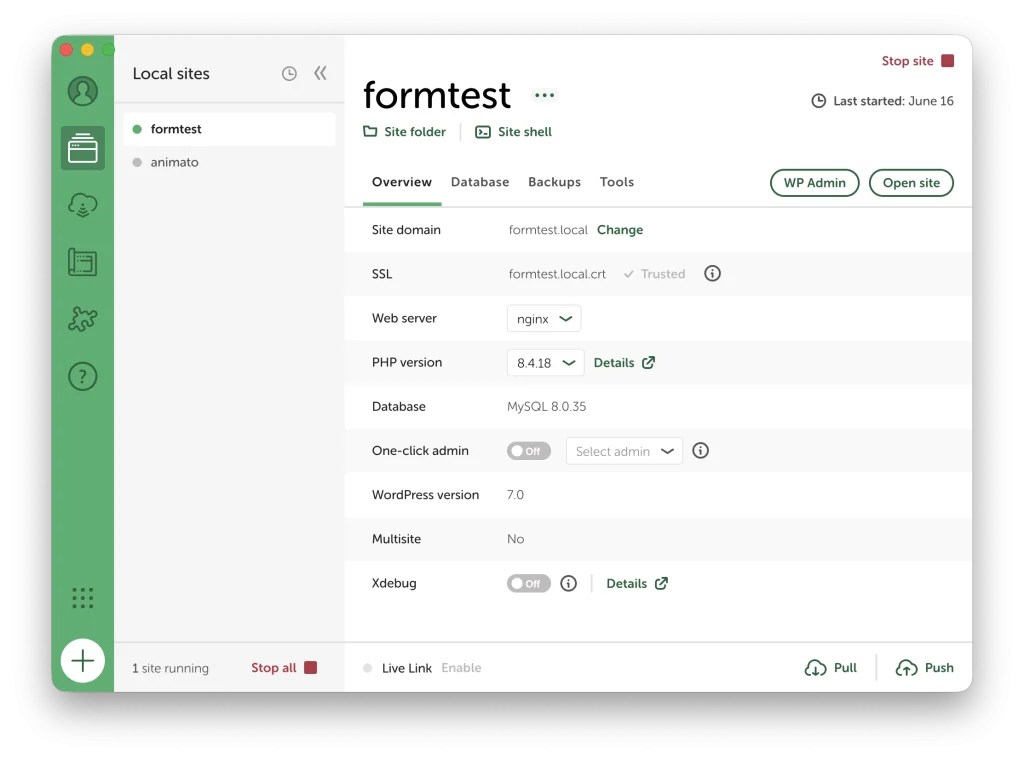Open the account avatar icon

coord(83,91)
